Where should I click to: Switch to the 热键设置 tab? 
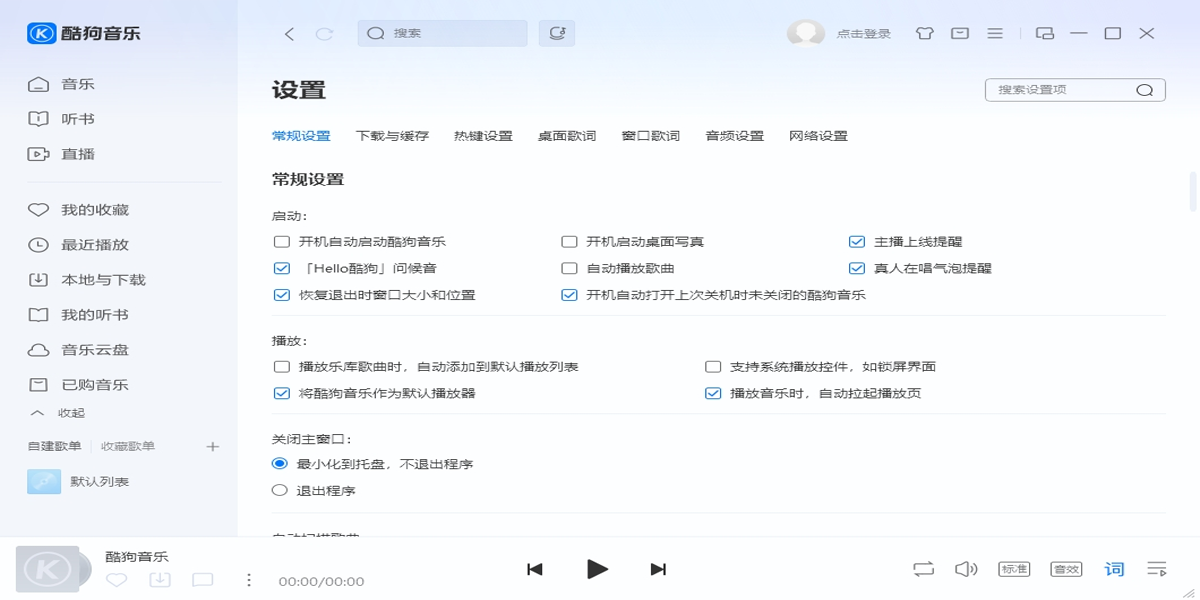482,135
